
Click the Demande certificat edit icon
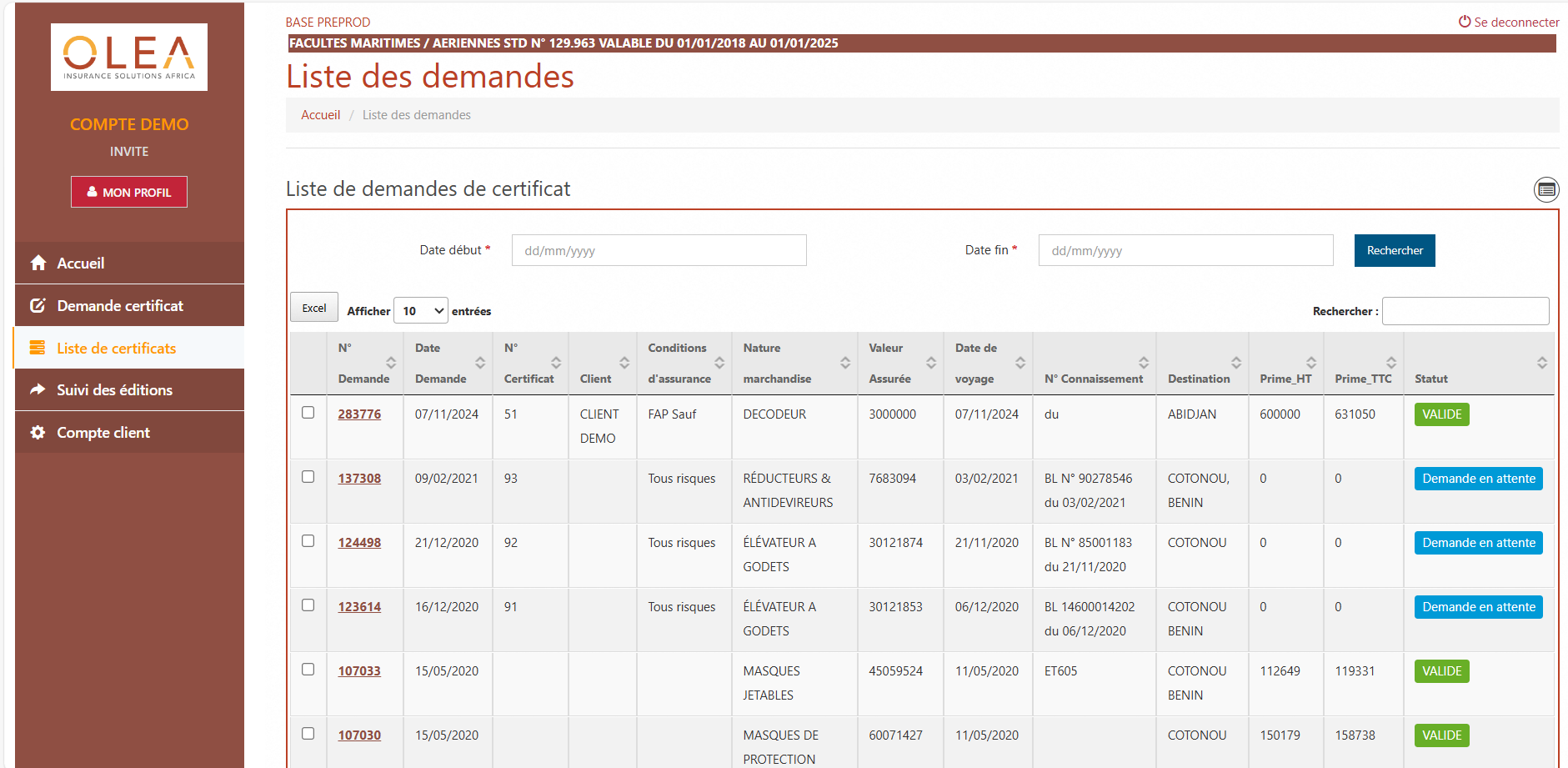(38, 306)
